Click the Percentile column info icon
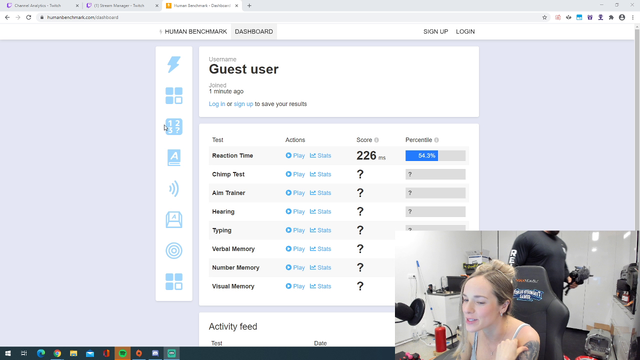The image size is (640, 360). [436, 140]
